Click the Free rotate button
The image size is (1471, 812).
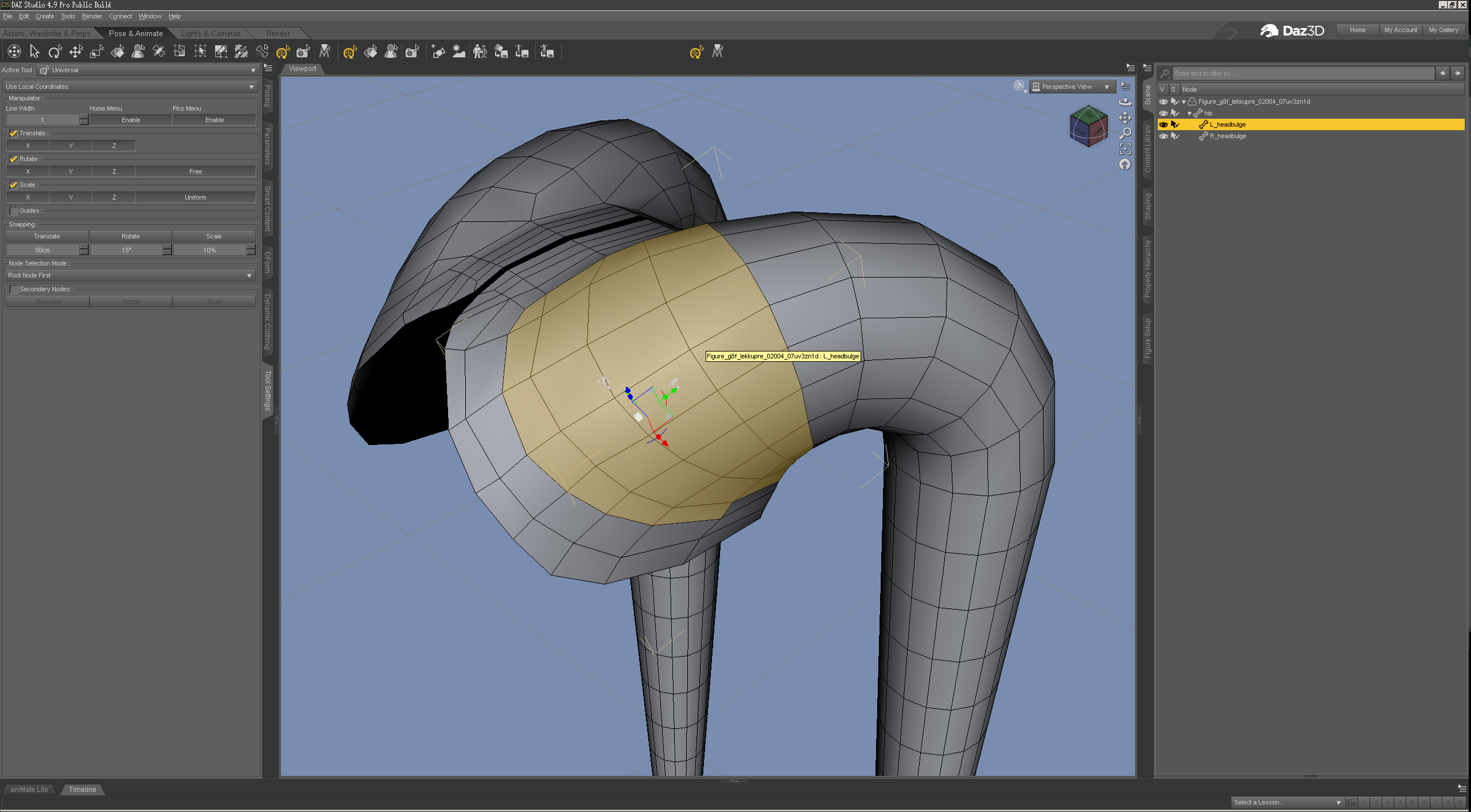point(195,171)
